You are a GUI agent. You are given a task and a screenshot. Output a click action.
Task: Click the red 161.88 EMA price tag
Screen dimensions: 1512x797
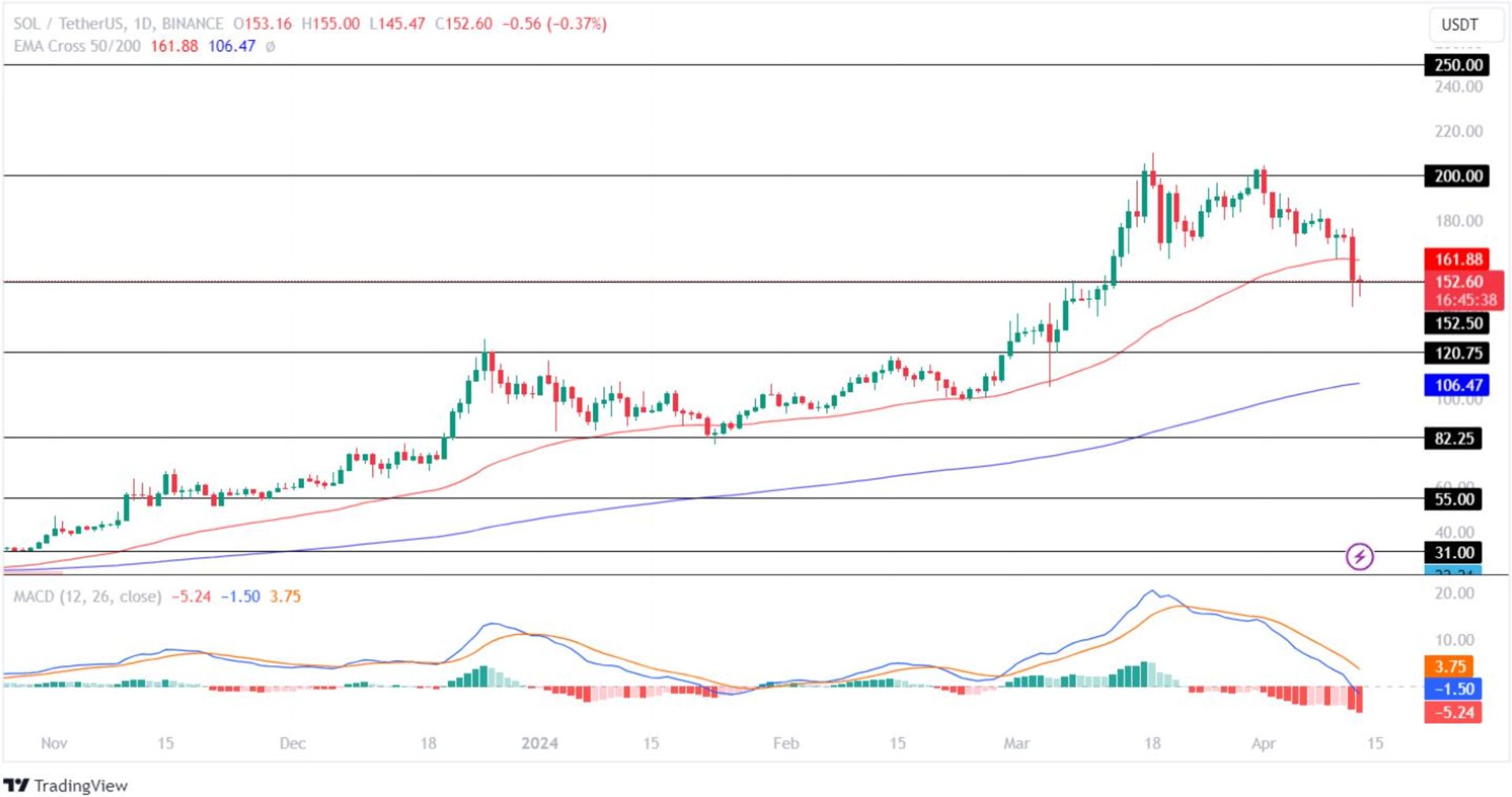(x=1457, y=259)
